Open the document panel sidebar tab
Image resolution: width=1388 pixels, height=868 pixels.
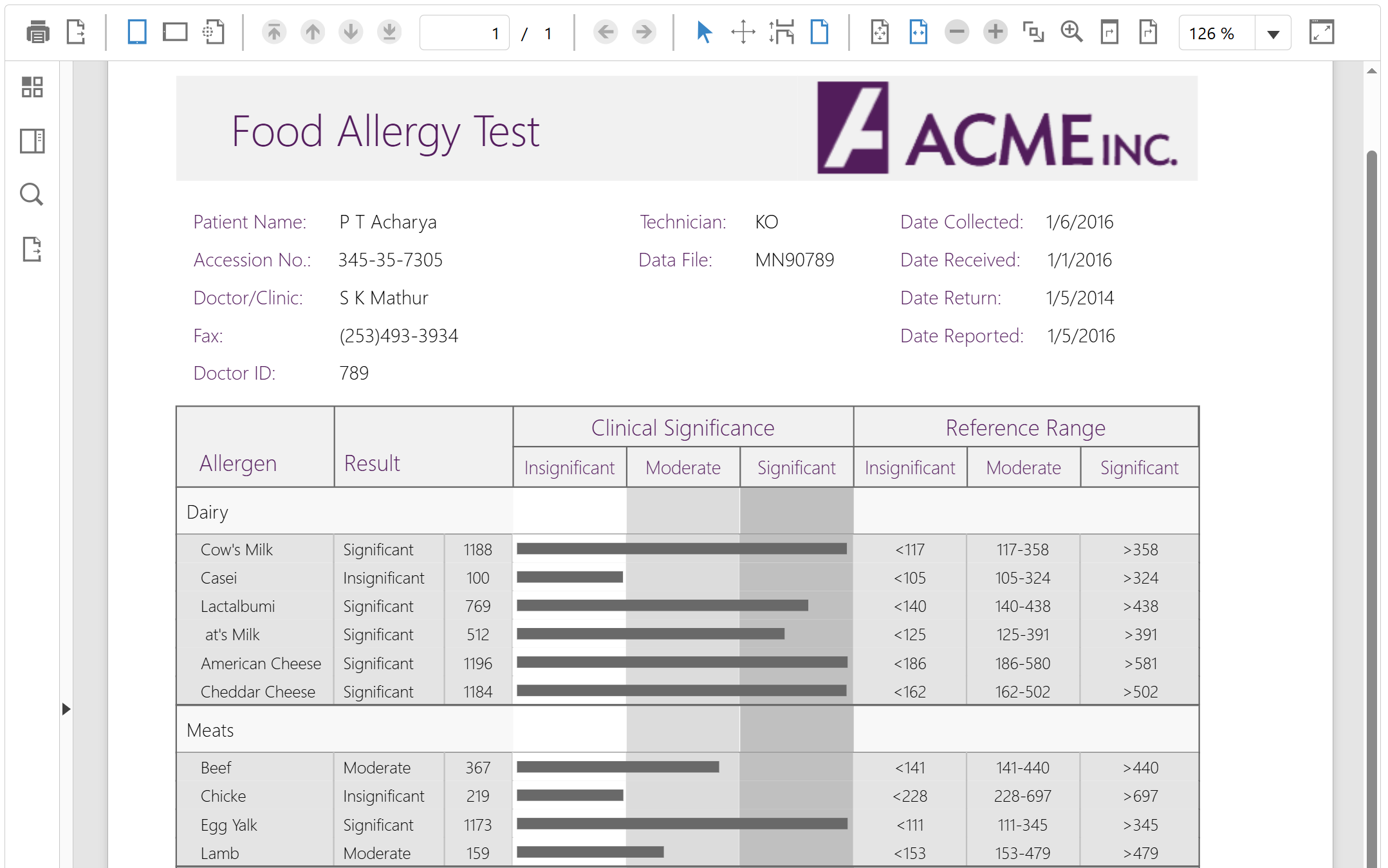32,141
